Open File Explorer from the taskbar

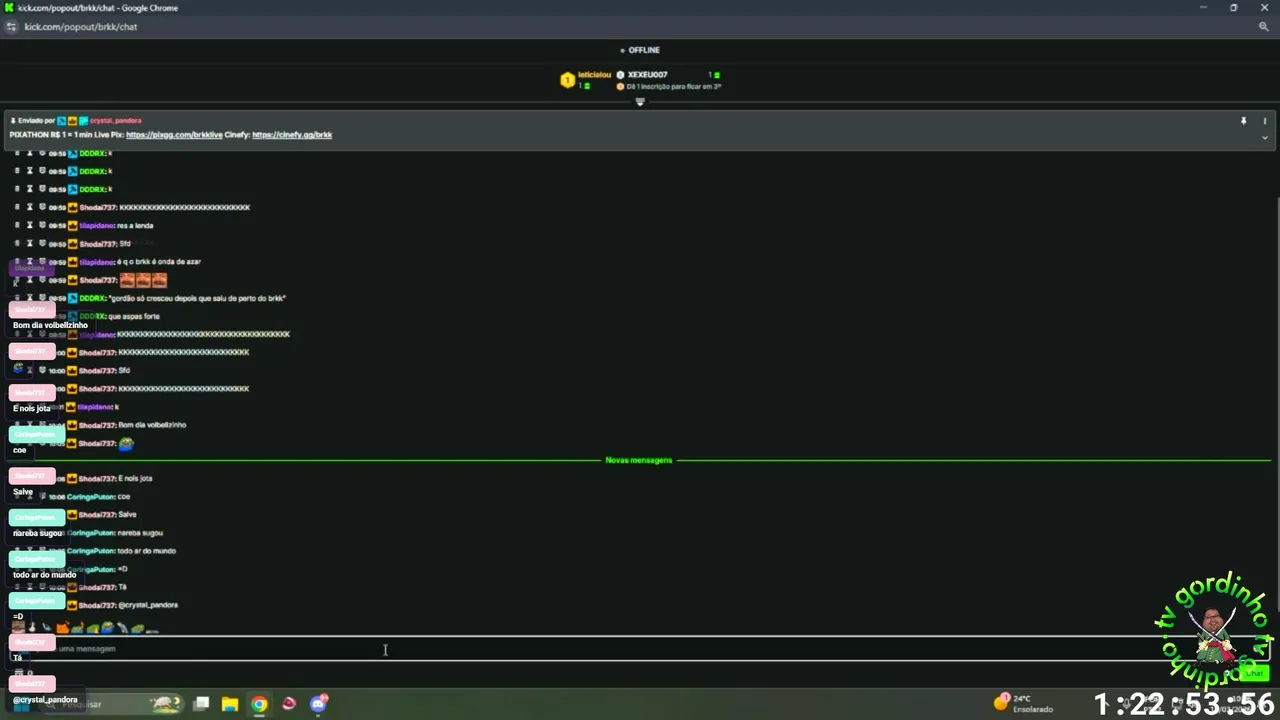tap(229, 704)
